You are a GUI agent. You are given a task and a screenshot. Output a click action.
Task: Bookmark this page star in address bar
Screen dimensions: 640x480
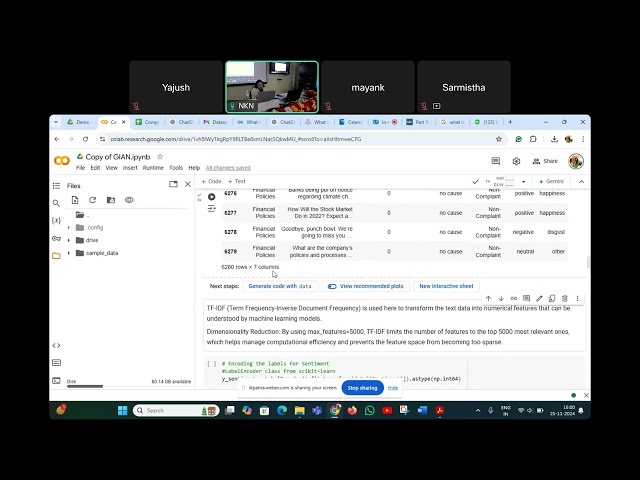[499, 139]
